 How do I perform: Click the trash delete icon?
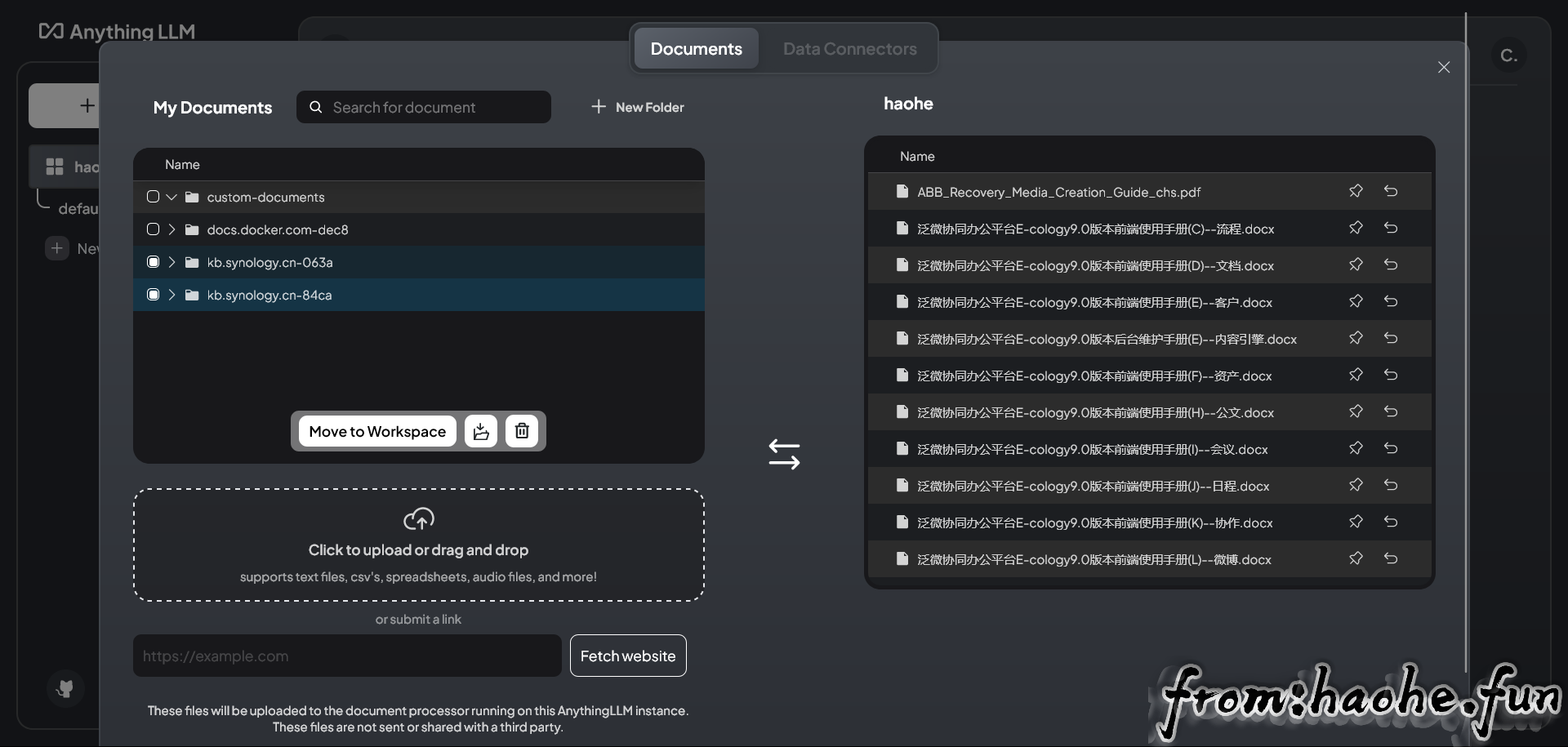(x=522, y=431)
